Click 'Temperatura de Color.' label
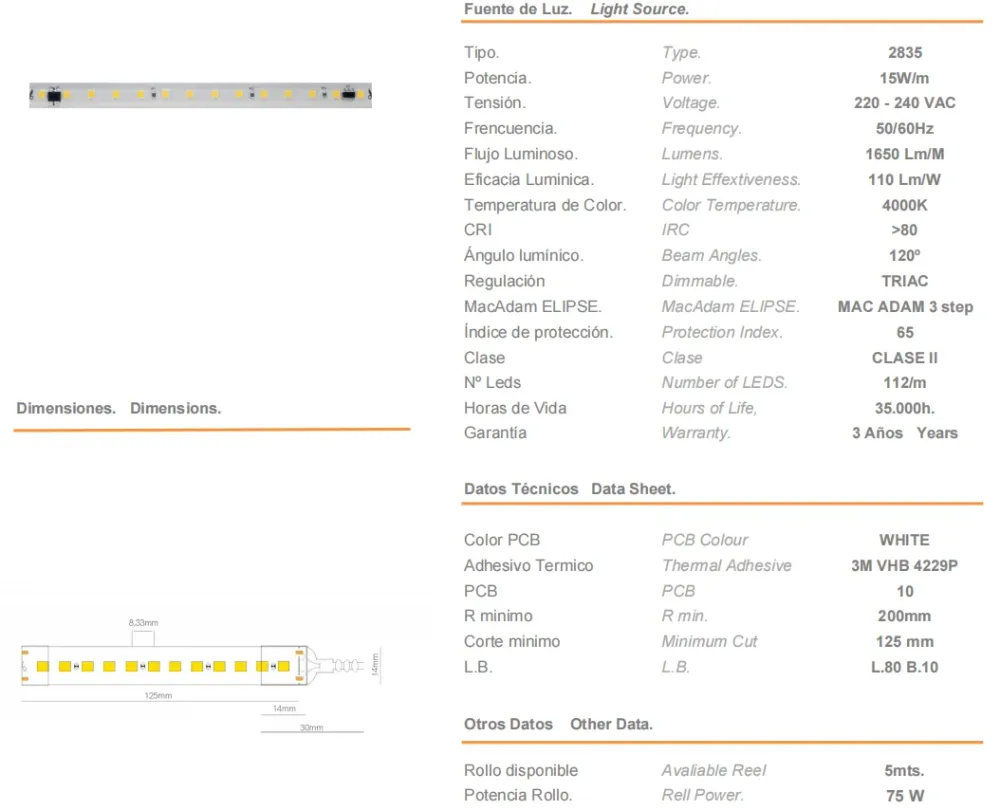The image size is (1000, 810). pyautogui.click(x=545, y=205)
